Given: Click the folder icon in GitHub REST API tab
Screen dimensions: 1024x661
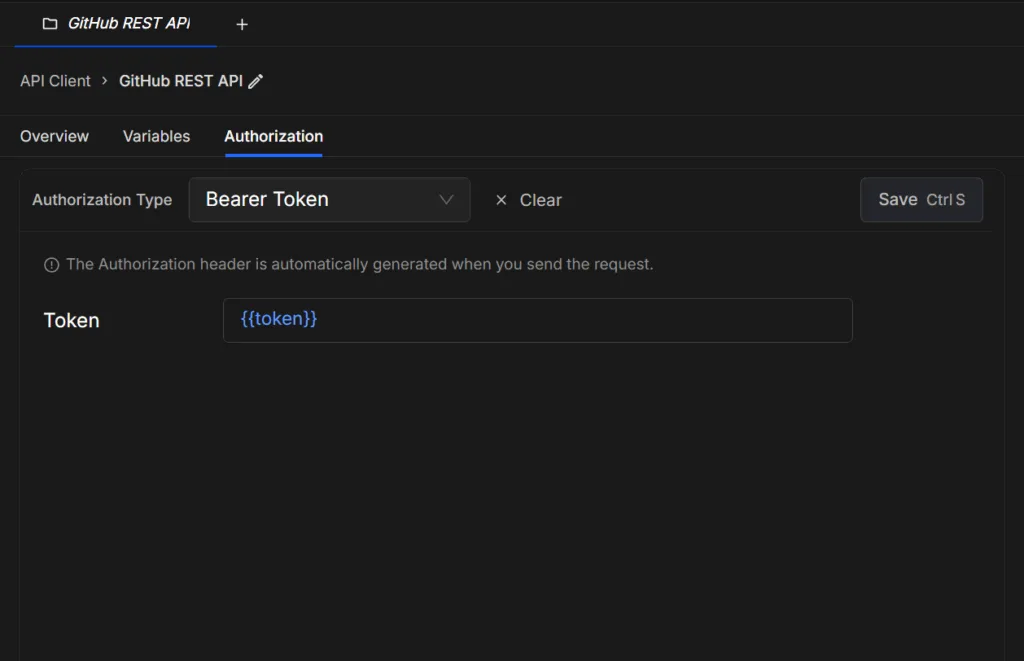Looking at the screenshot, I should [50, 24].
